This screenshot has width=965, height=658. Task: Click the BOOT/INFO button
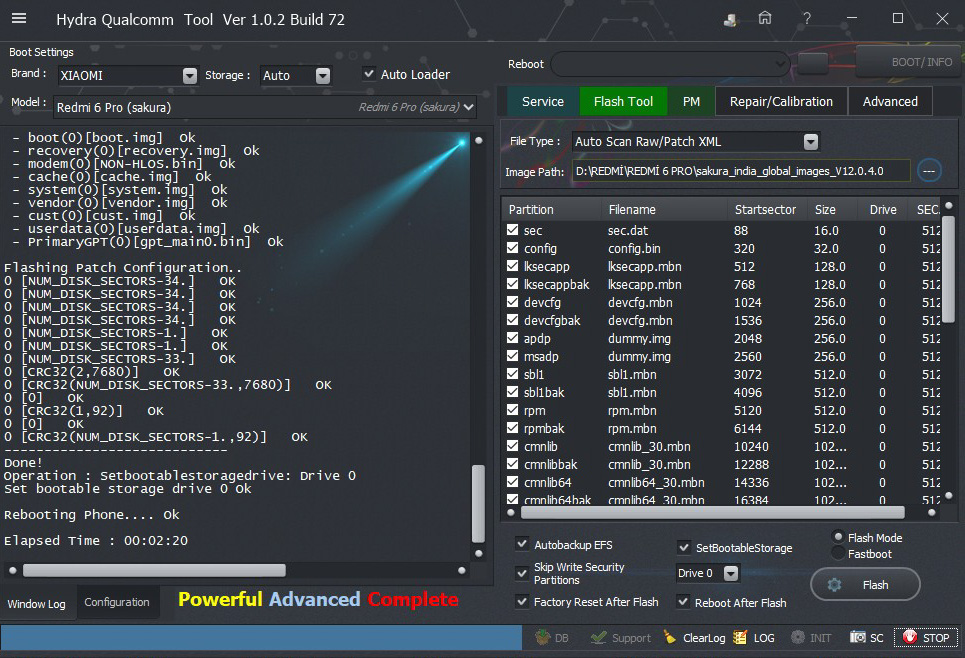(909, 62)
